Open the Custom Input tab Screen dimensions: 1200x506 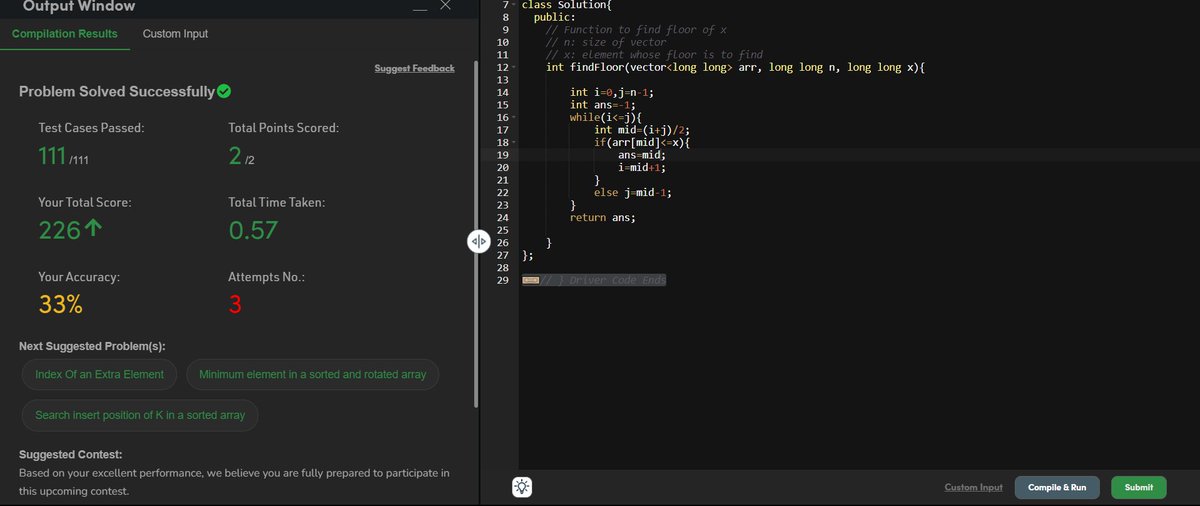pos(175,34)
